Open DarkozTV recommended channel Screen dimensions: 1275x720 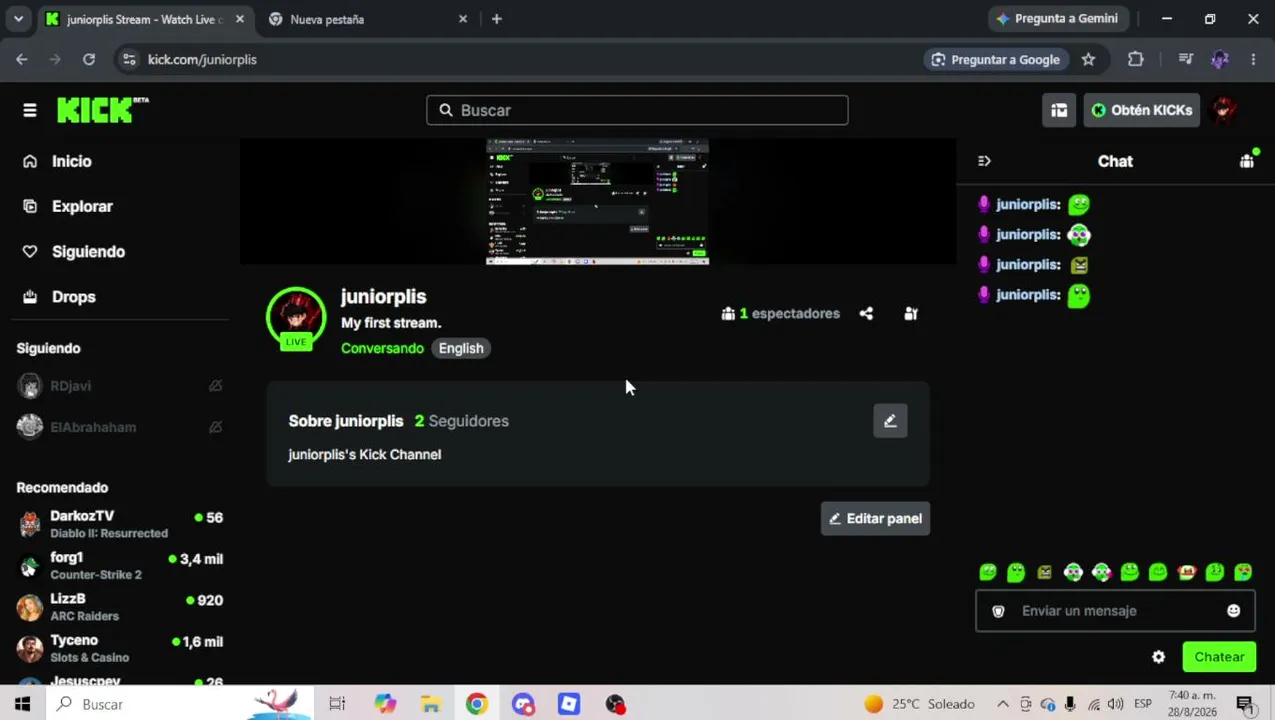121,524
